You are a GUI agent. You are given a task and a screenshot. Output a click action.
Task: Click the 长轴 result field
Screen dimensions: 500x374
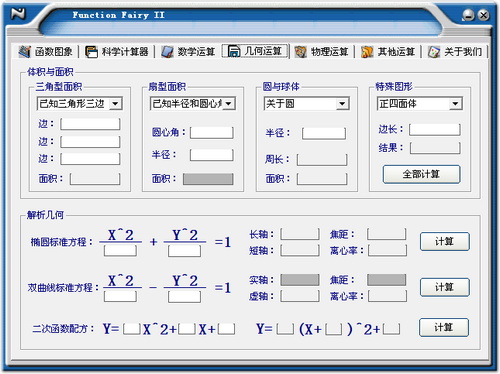click(300, 234)
